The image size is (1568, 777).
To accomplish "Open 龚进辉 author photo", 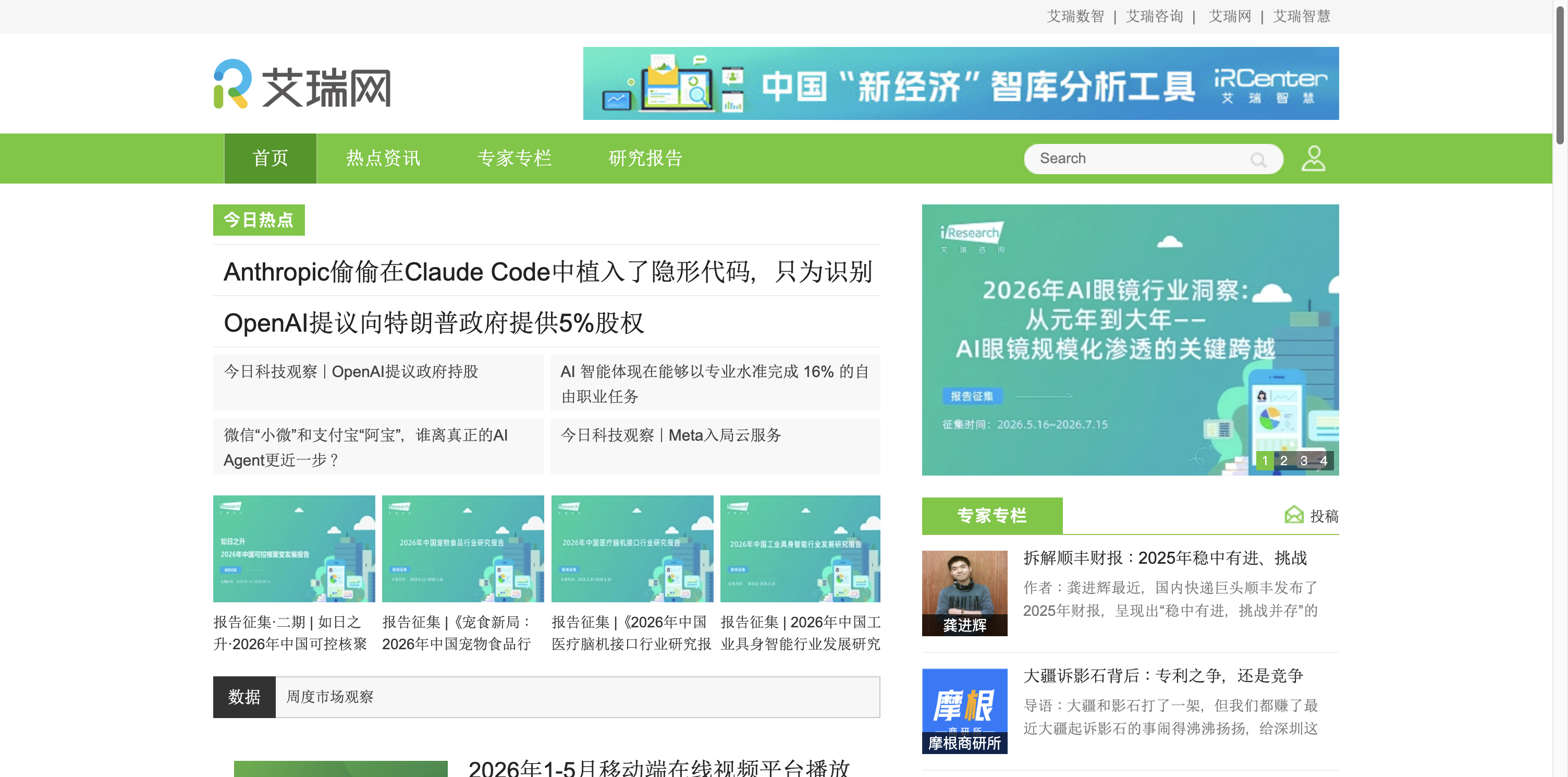I will coord(965,593).
